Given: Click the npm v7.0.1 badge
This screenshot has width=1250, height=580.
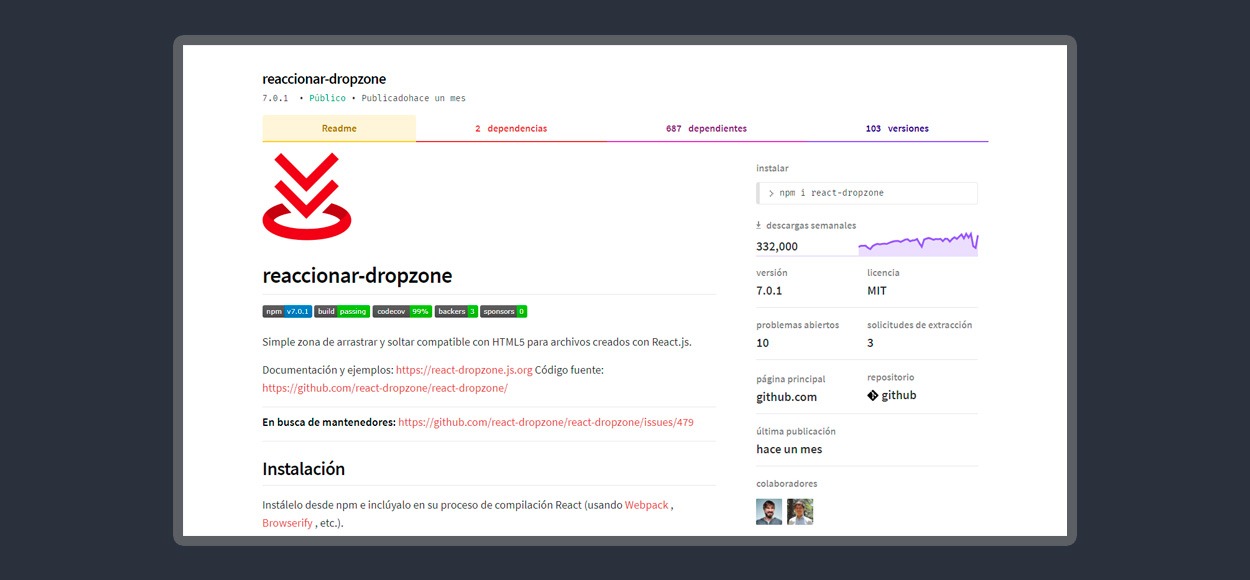Looking at the screenshot, I should (287, 312).
